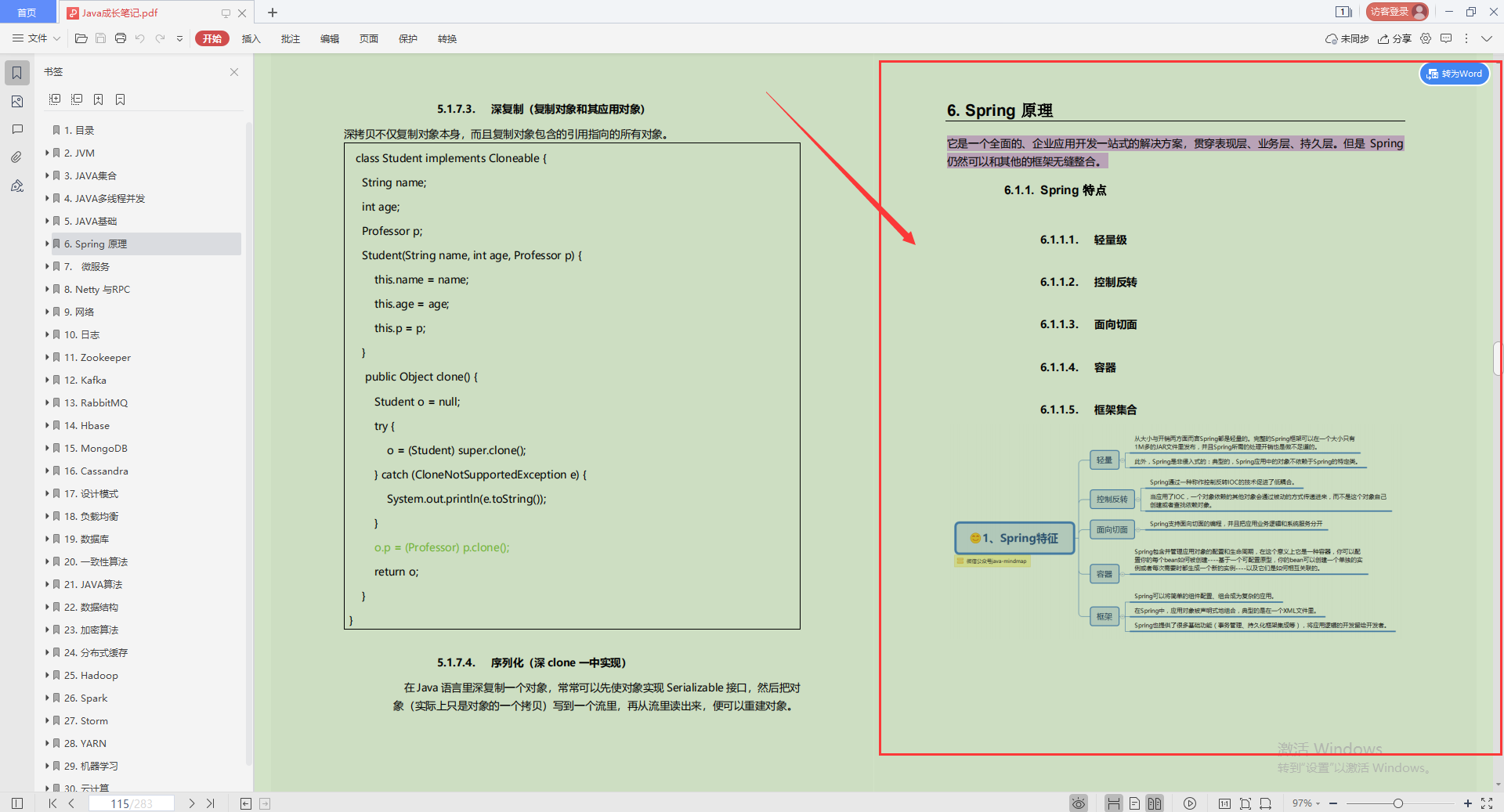This screenshot has width=1504, height=812.
Task: Click the delete bookmark icon
Action: pyautogui.click(x=121, y=99)
